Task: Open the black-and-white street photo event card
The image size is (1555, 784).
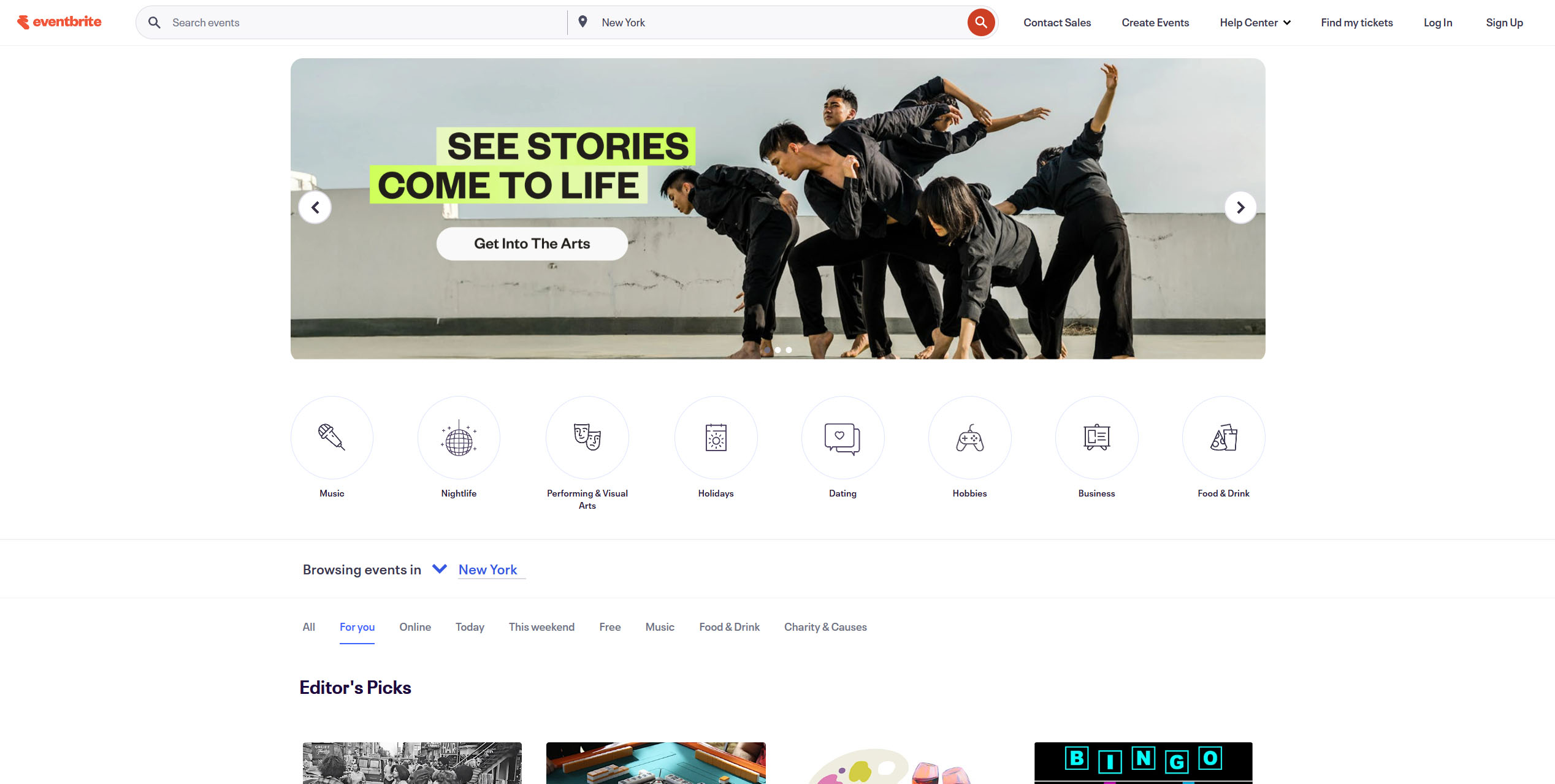Action: pyautogui.click(x=412, y=763)
